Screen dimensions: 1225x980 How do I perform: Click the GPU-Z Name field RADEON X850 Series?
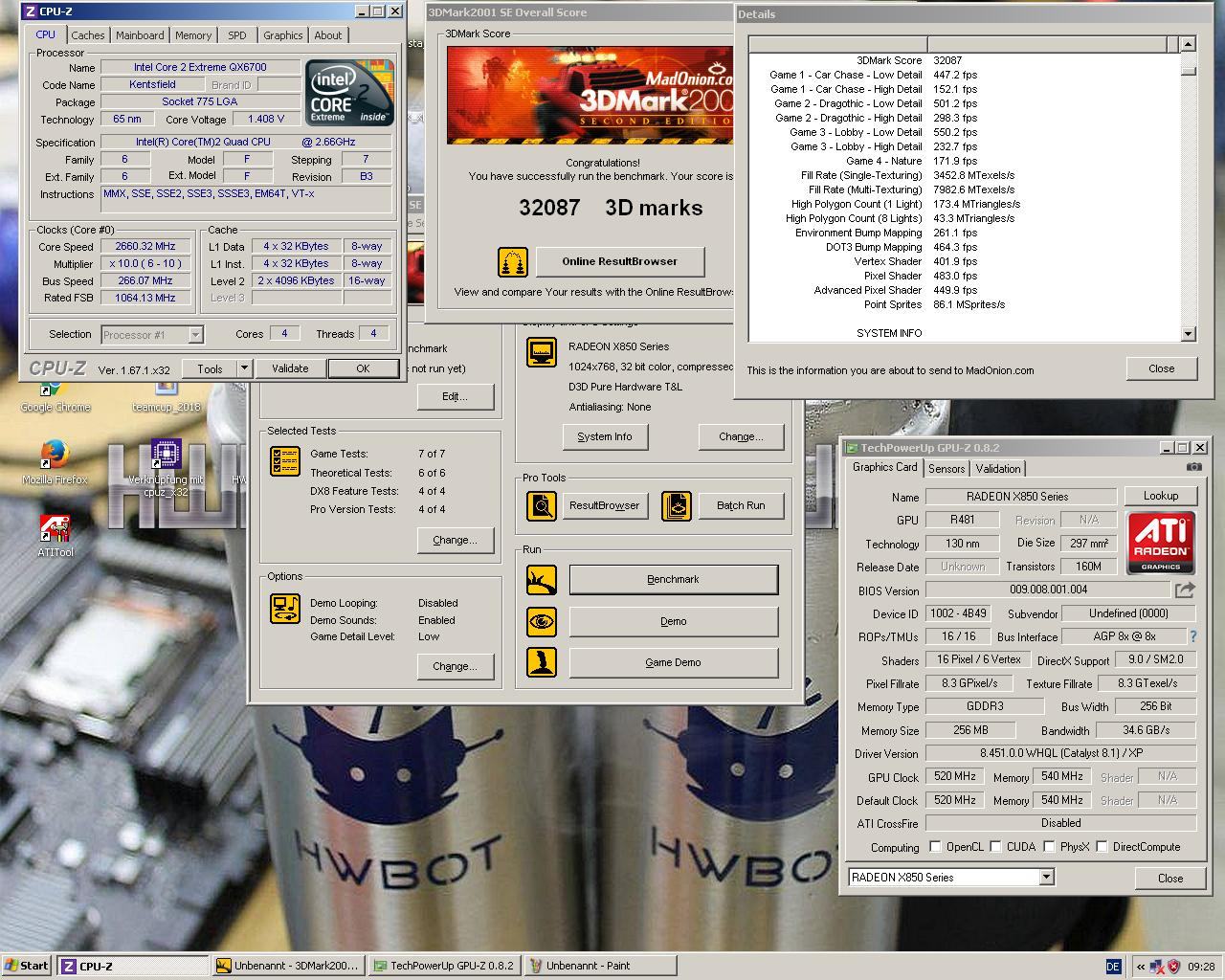pyautogui.click(x=1020, y=497)
